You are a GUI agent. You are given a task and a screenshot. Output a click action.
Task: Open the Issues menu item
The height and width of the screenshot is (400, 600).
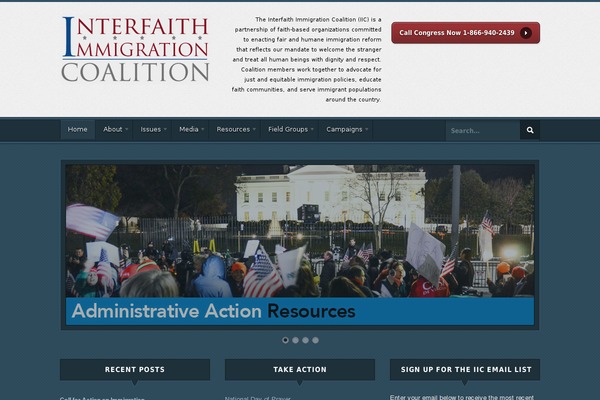150,129
